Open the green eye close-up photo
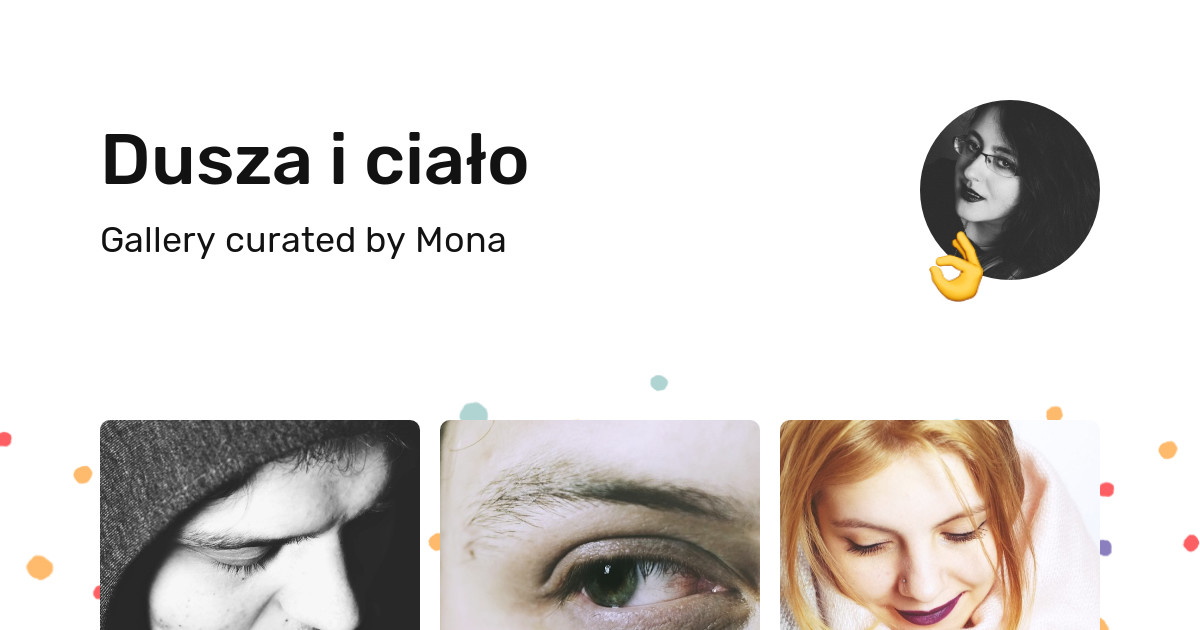 pos(600,525)
